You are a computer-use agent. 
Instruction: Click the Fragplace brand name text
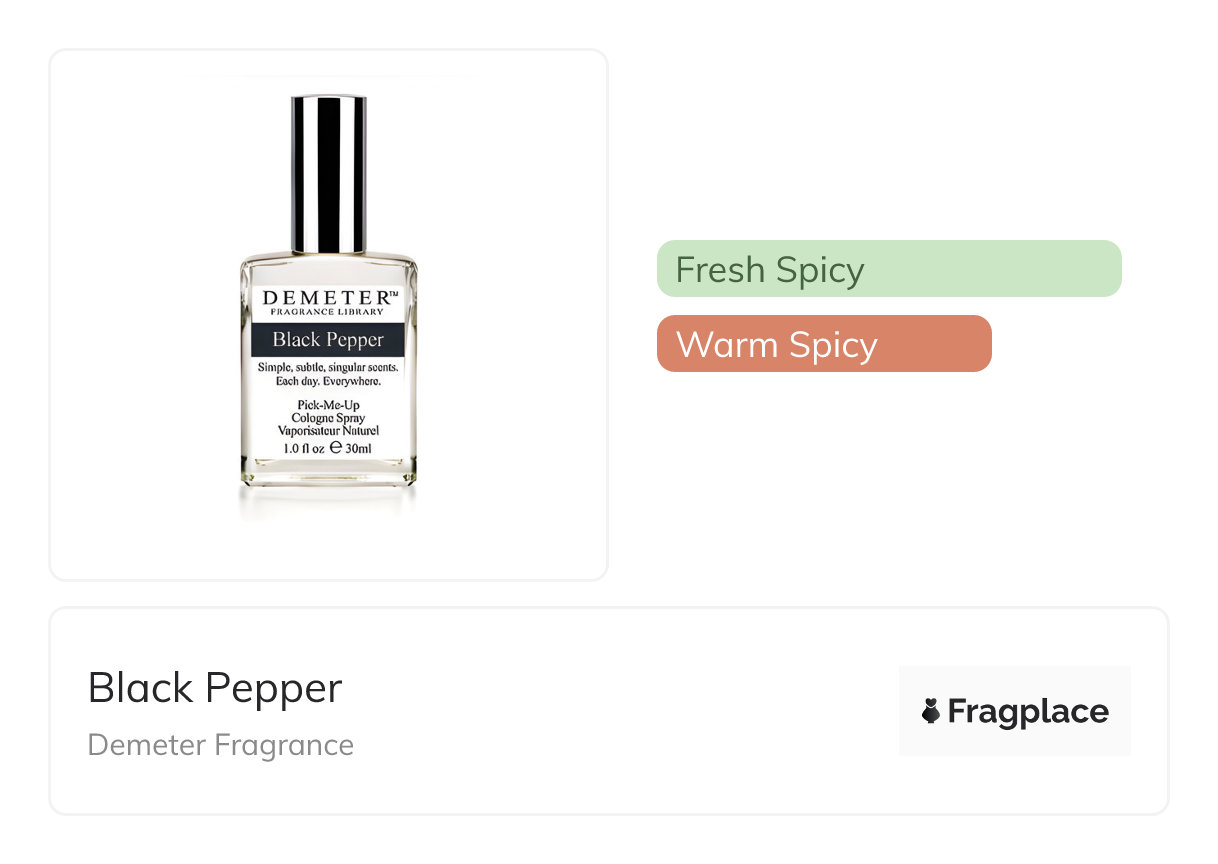(1028, 711)
